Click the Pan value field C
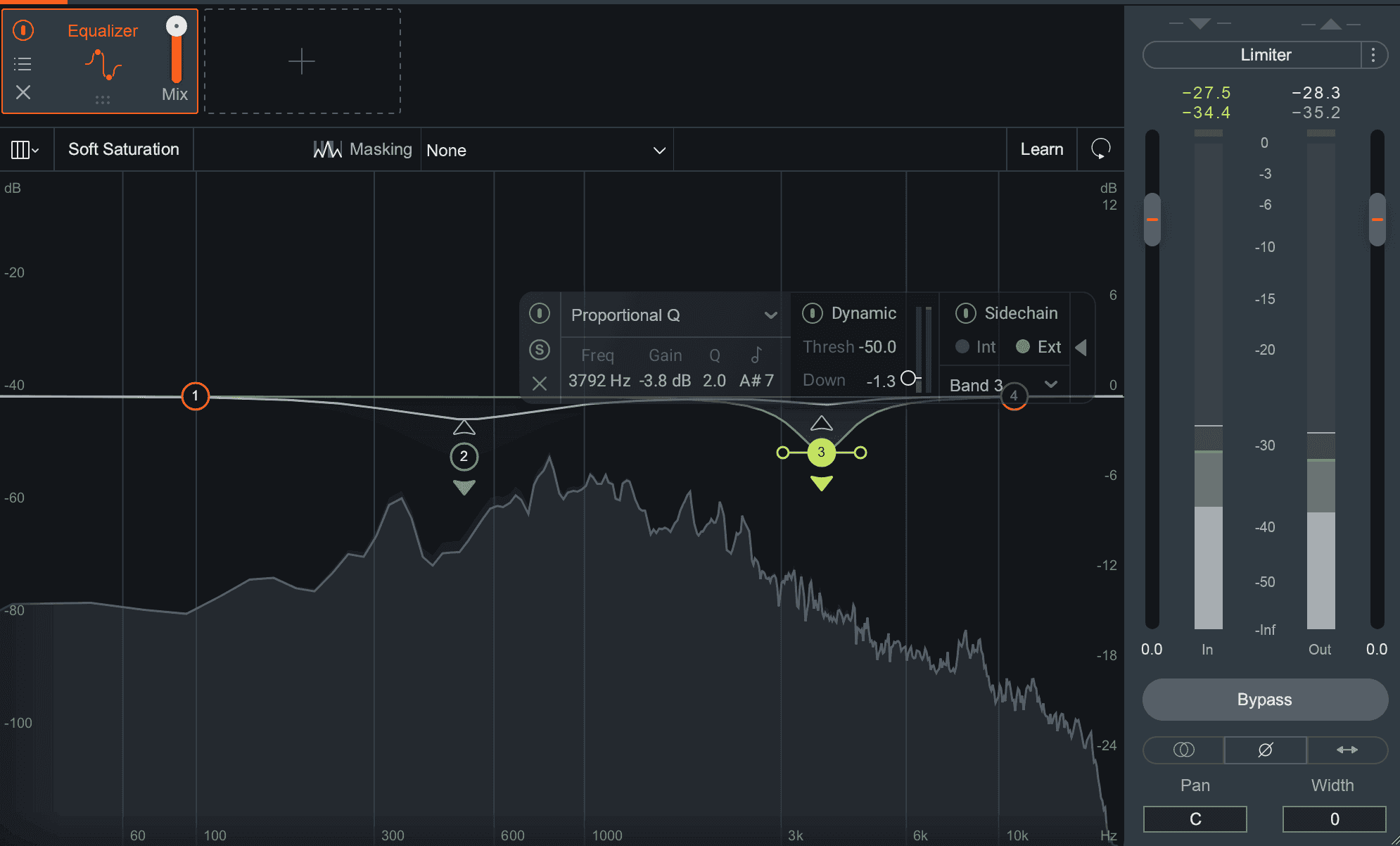Screen dimensions: 1400x846 coord(1195,819)
